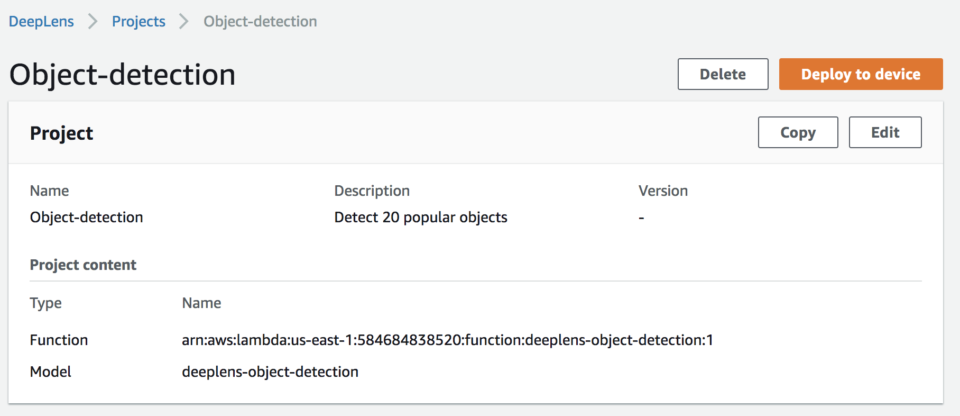Screen dimensions: 960x416
Task: Click the Function type row label
Action: (x=59, y=340)
